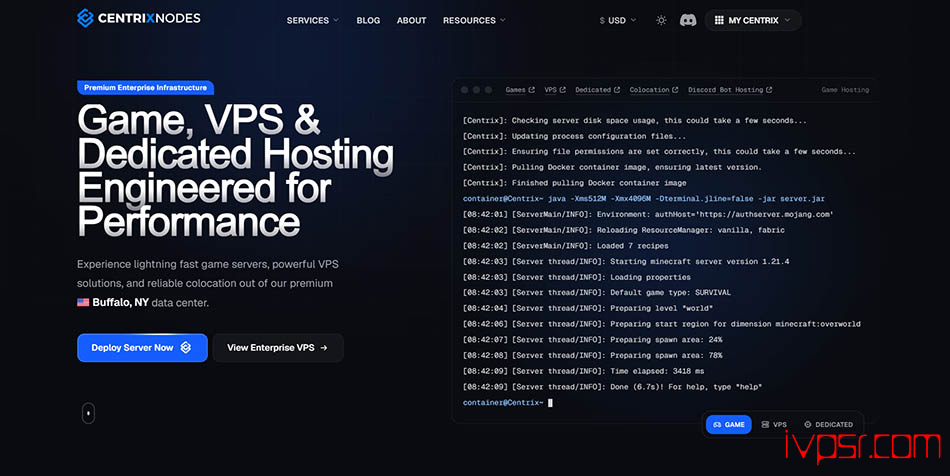
Task: Open the Services dropdown menu
Action: pyautogui.click(x=313, y=21)
